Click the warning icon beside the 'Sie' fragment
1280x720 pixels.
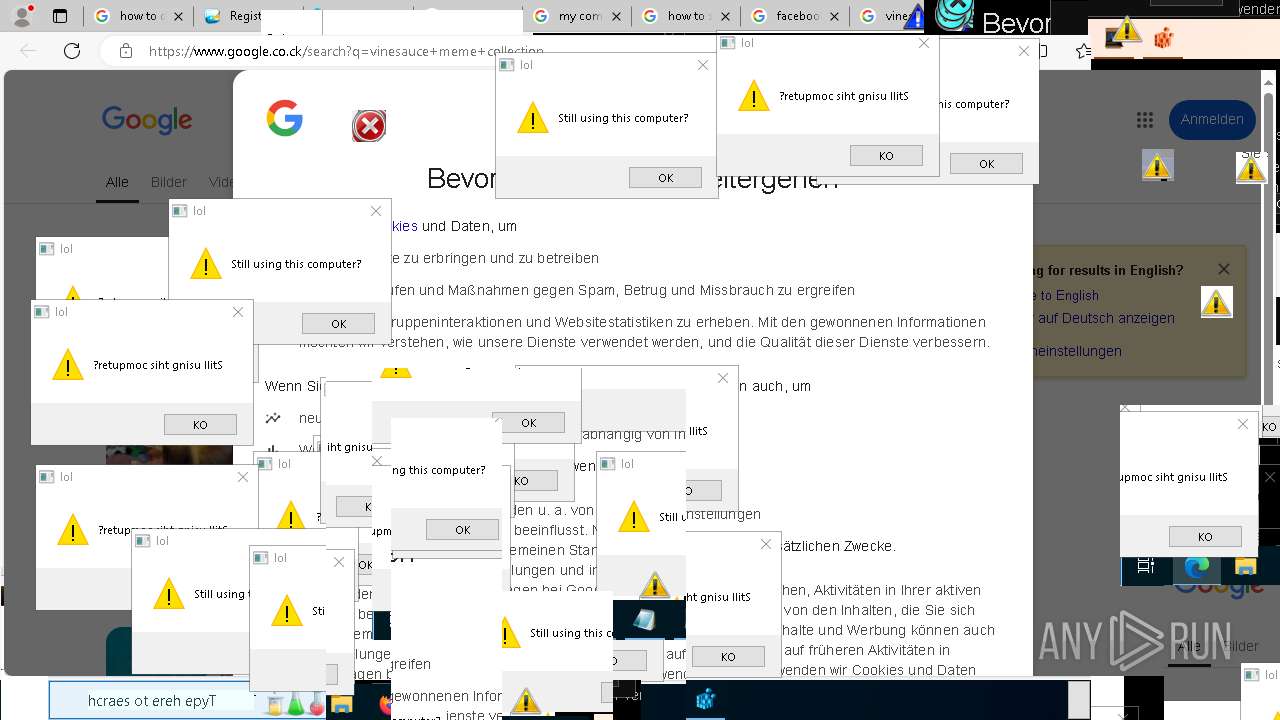coord(1251,168)
